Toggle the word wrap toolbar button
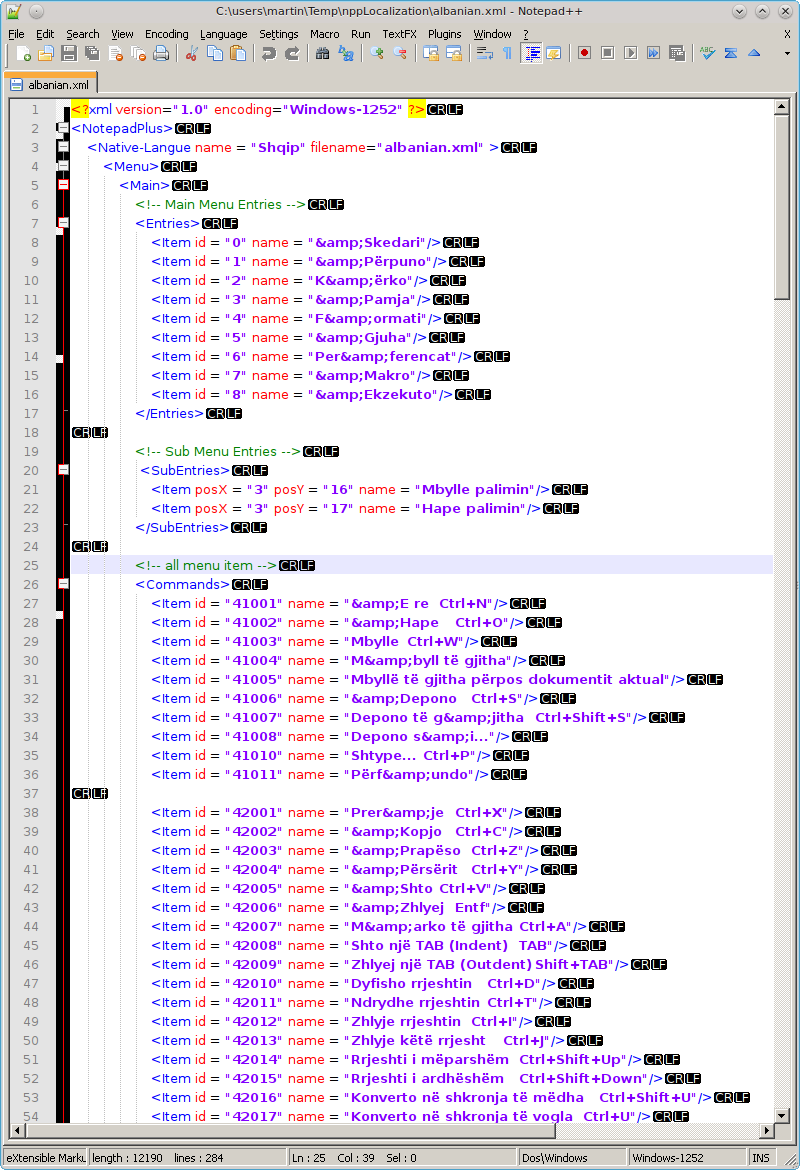 click(x=485, y=54)
